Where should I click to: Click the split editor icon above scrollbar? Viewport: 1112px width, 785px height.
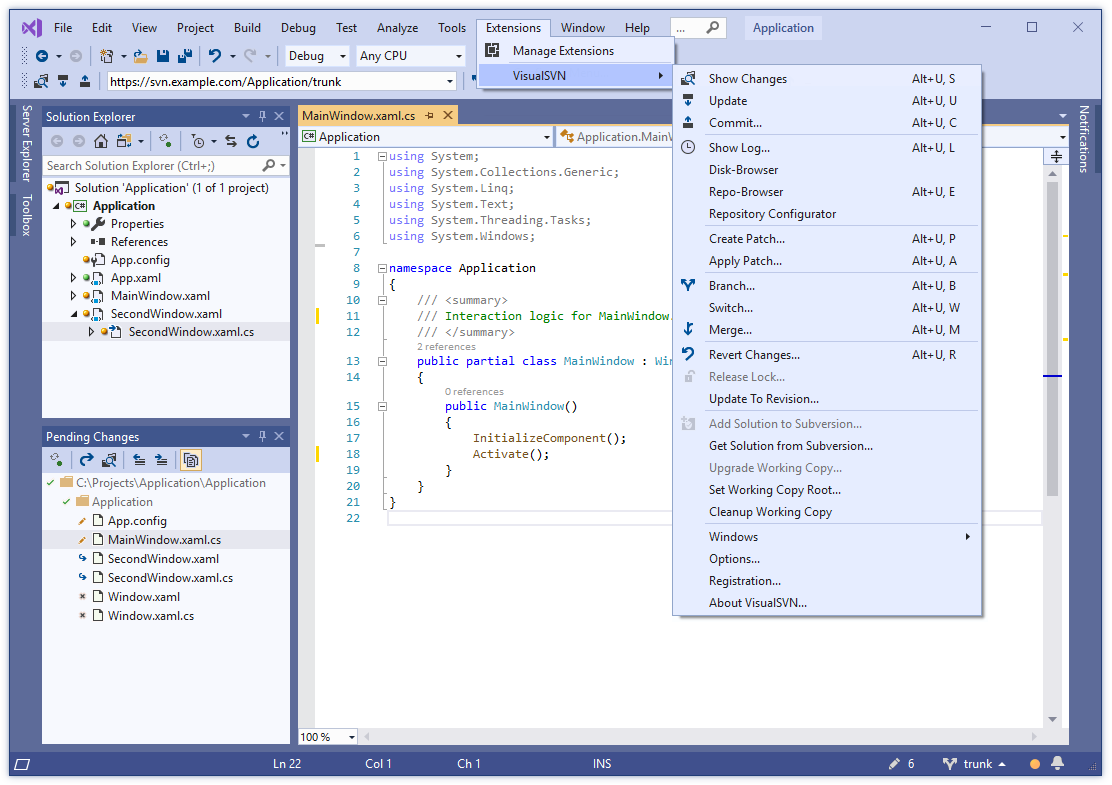pos(1056,157)
